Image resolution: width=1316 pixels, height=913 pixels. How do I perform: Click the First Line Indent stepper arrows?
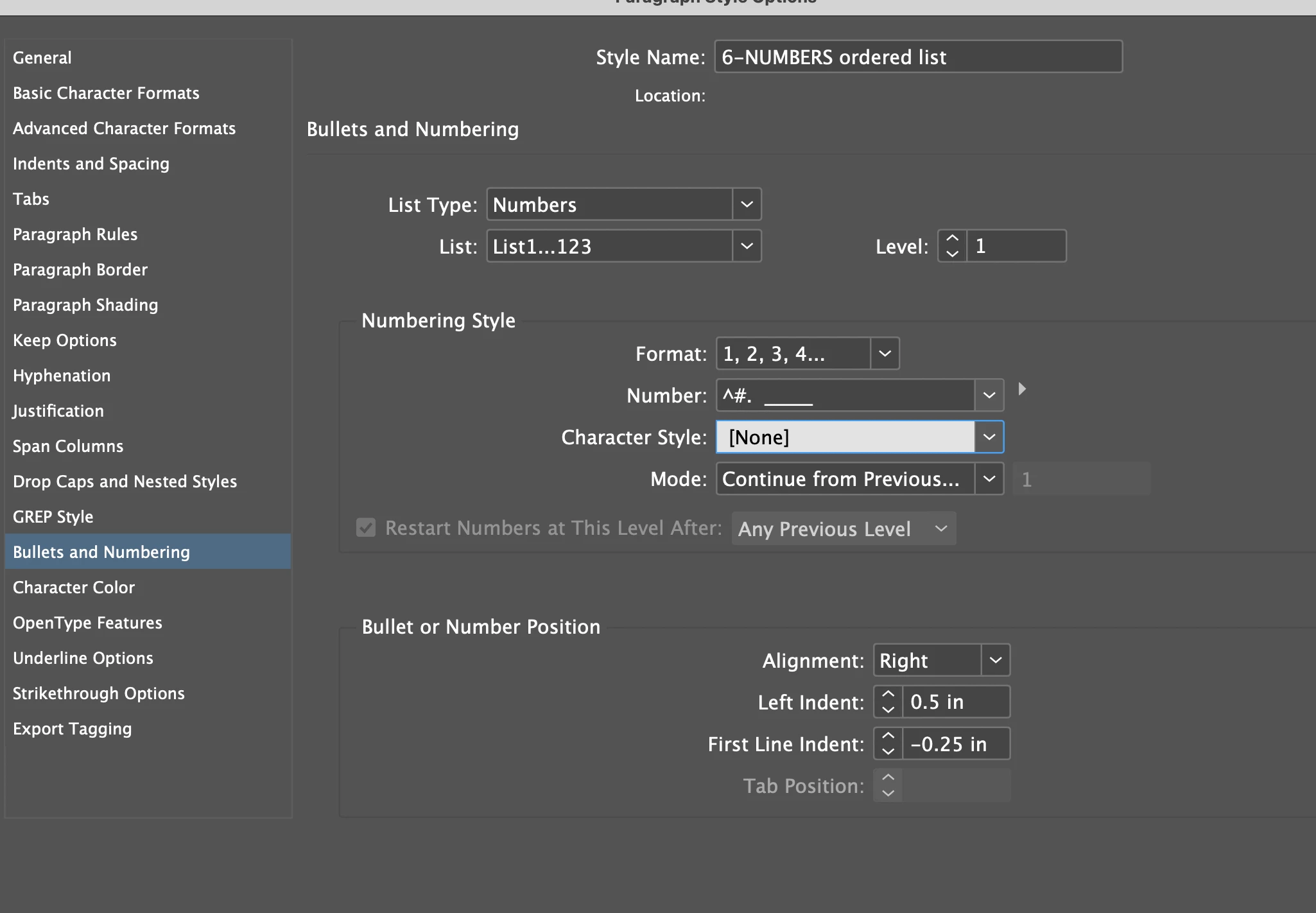[888, 743]
